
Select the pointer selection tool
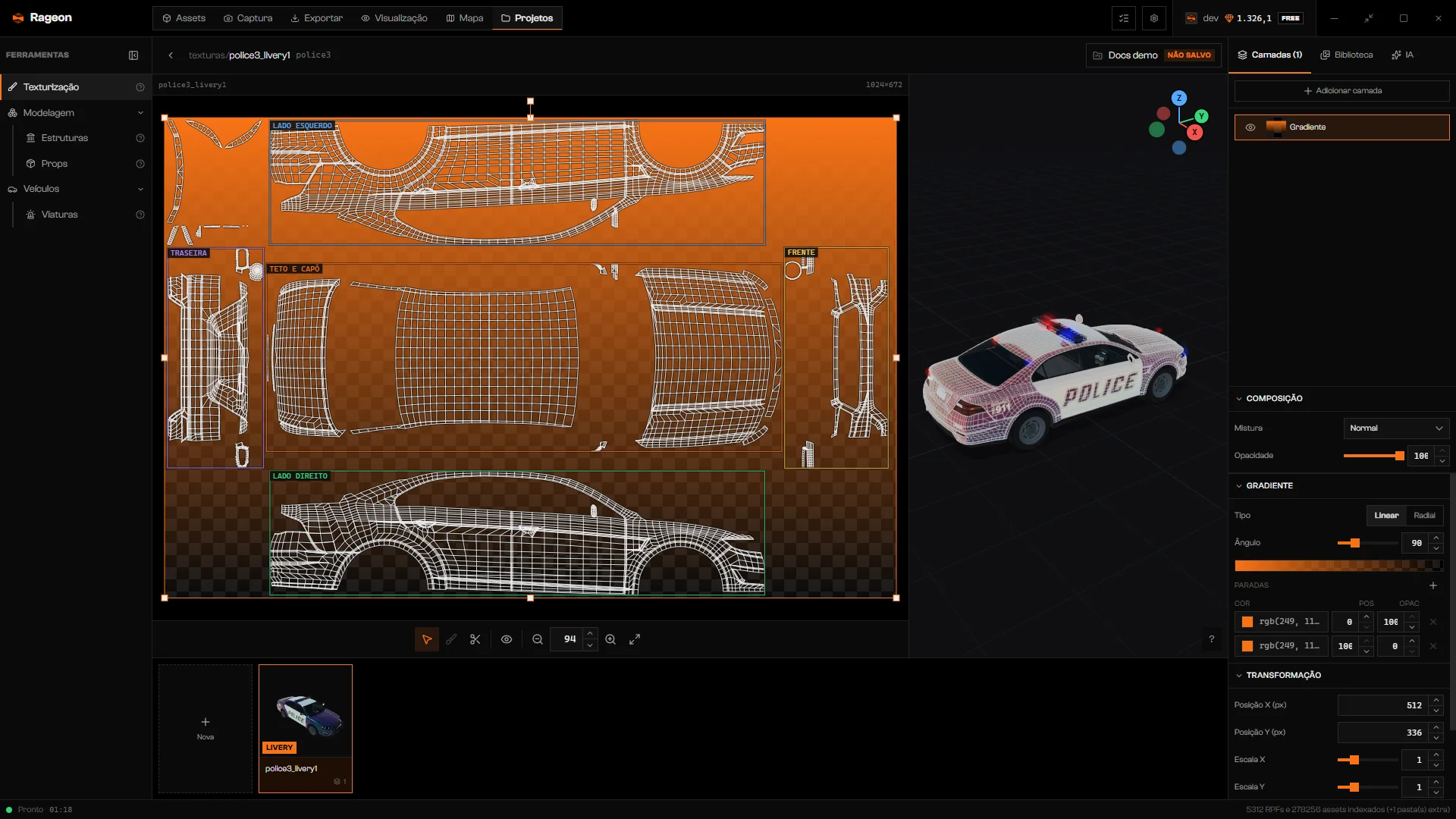point(427,639)
